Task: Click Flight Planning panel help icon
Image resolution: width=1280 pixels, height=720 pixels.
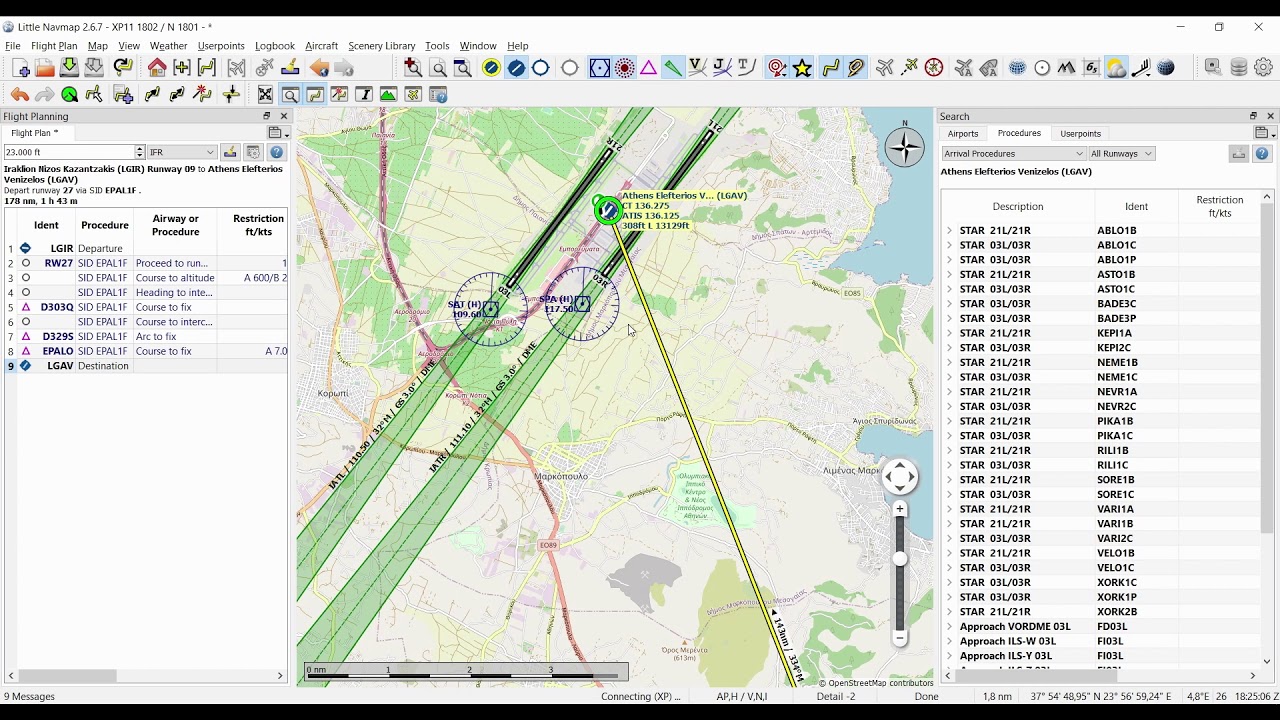Action: tap(277, 152)
